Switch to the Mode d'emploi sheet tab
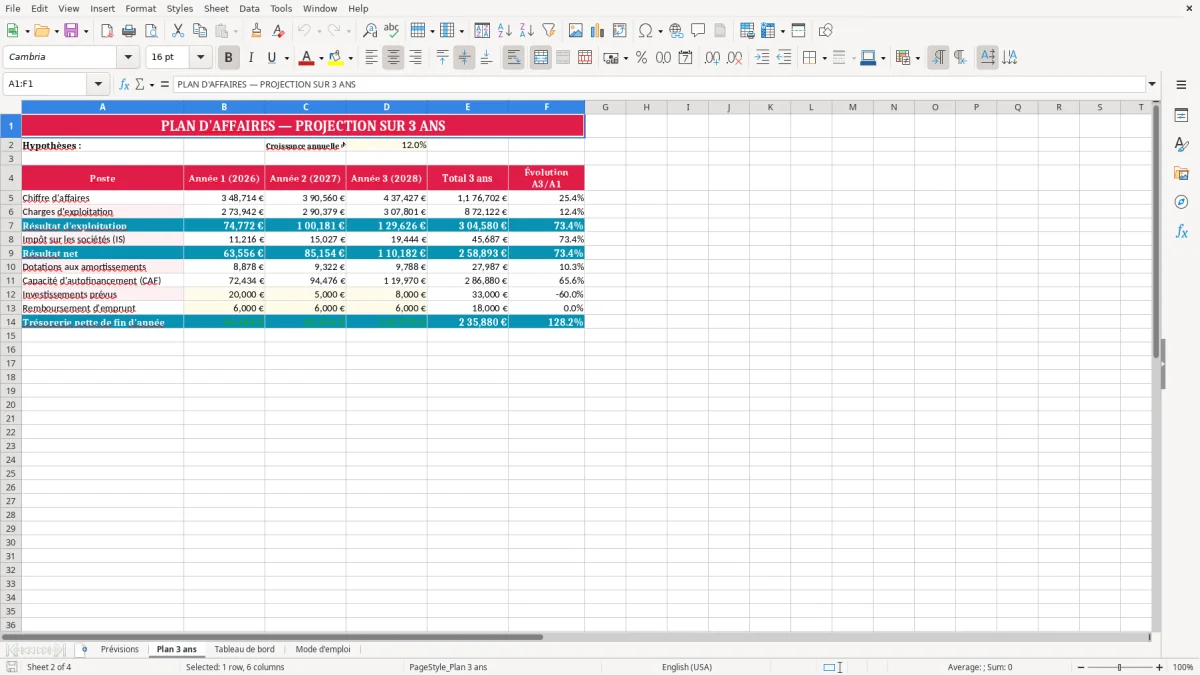 (323, 649)
